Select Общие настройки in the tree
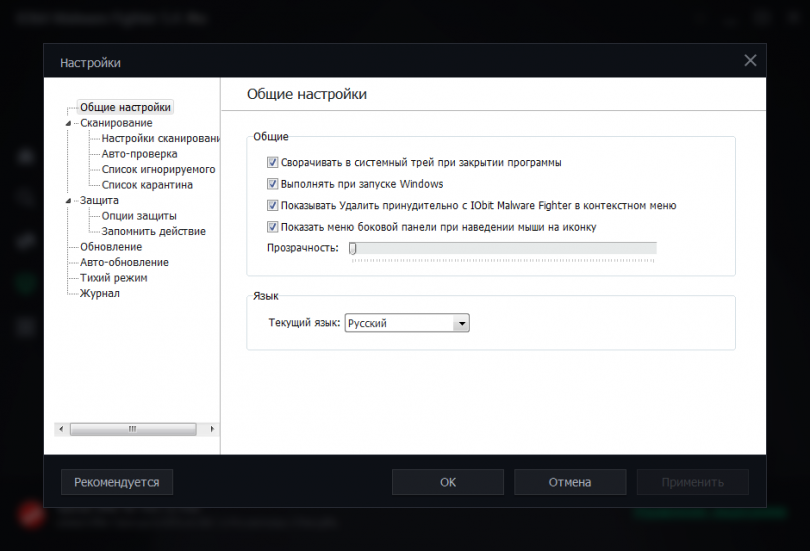 [125, 107]
